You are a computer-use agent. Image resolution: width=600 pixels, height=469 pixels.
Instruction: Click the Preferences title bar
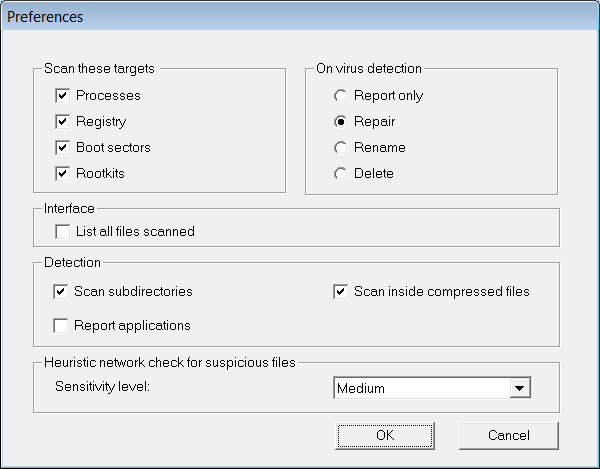pos(300,17)
